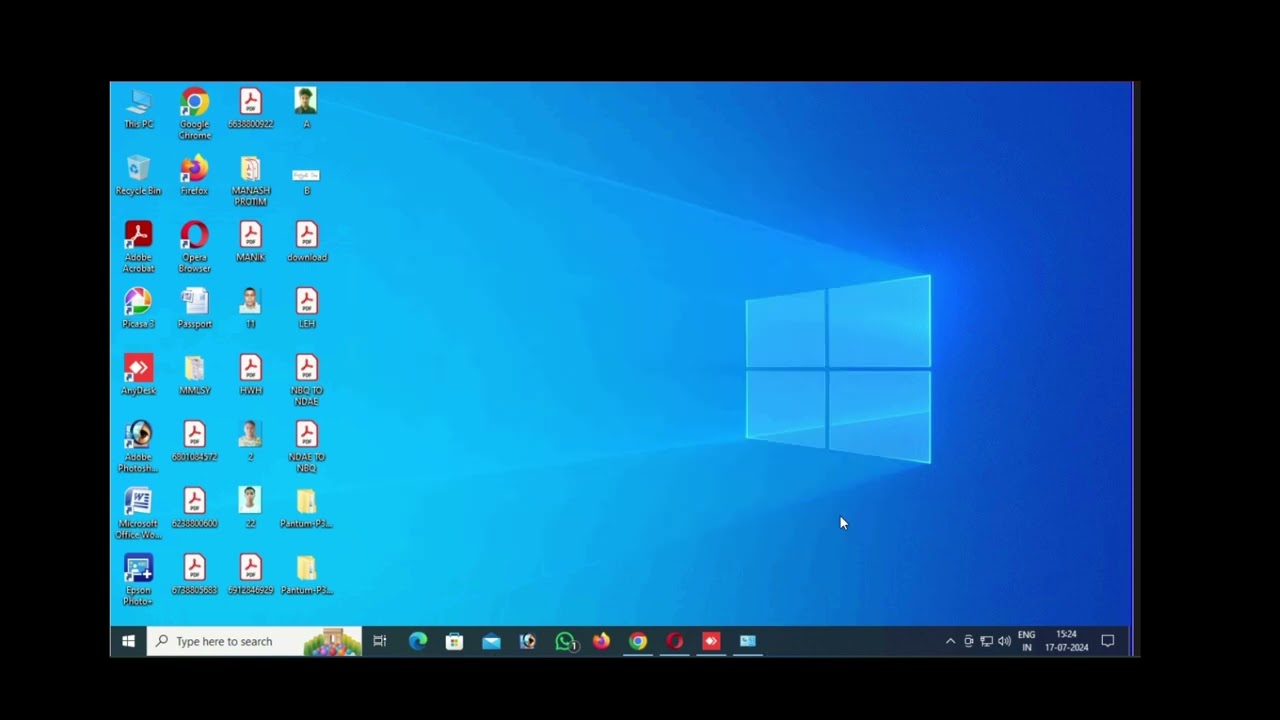Select the photo file named A
The width and height of the screenshot is (1280, 720).
click(306, 109)
